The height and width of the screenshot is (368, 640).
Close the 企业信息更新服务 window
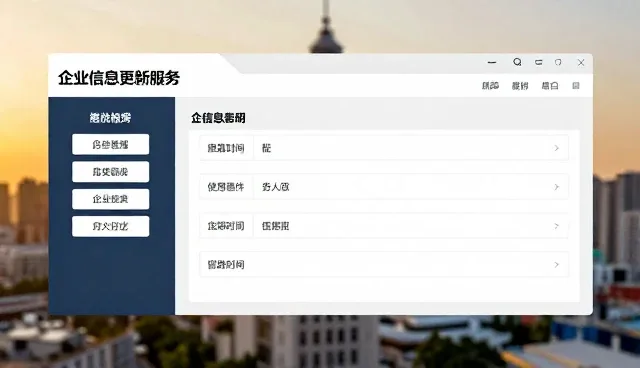tap(581, 62)
